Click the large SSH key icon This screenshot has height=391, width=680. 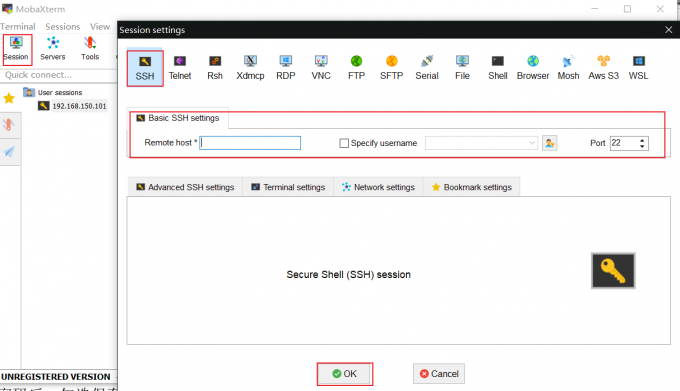(613, 271)
